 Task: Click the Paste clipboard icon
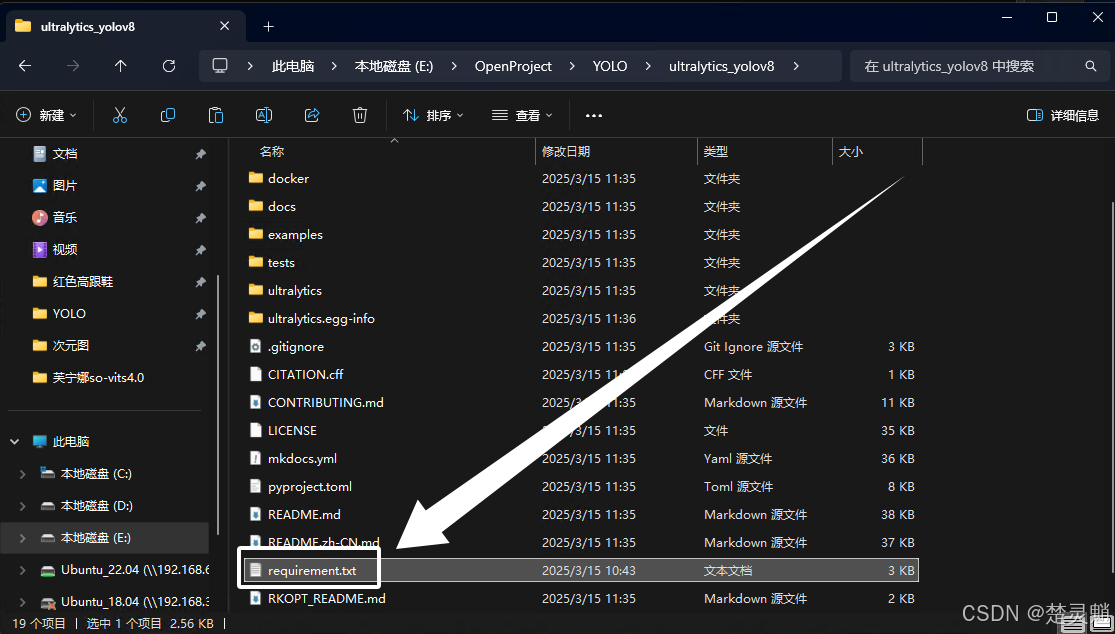tap(216, 115)
